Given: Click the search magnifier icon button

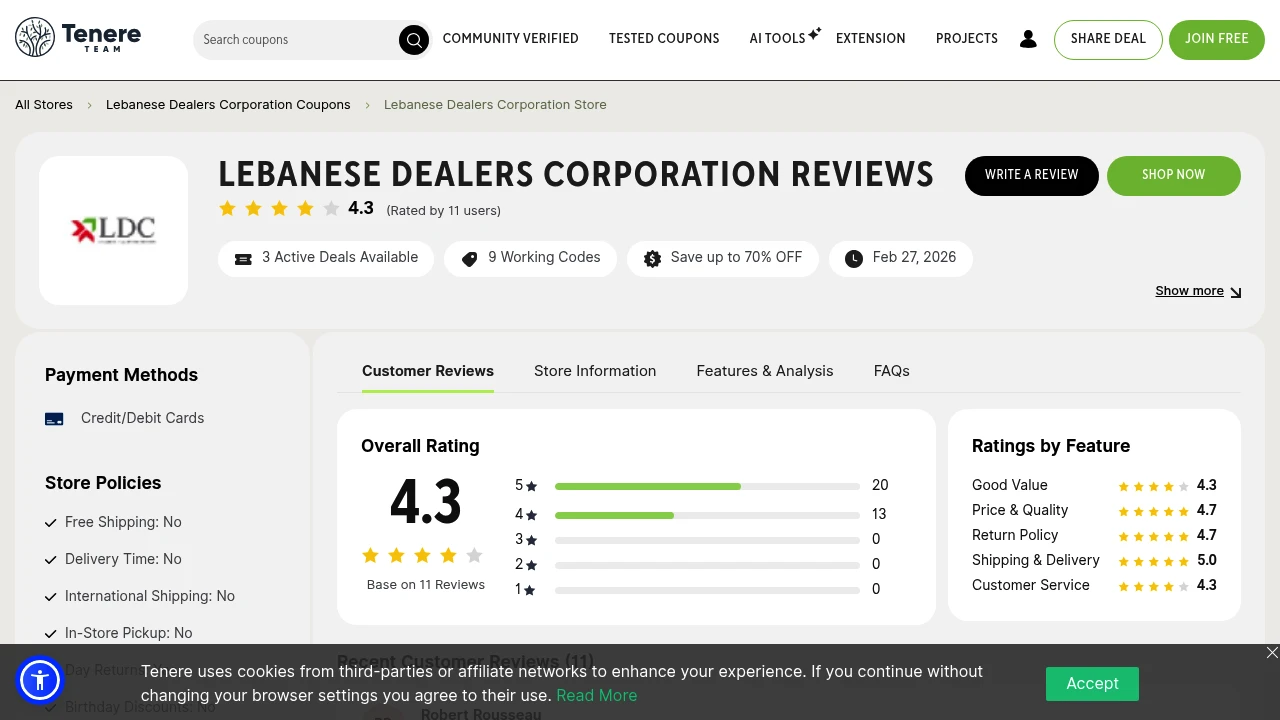Looking at the screenshot, I should (413, 40).
